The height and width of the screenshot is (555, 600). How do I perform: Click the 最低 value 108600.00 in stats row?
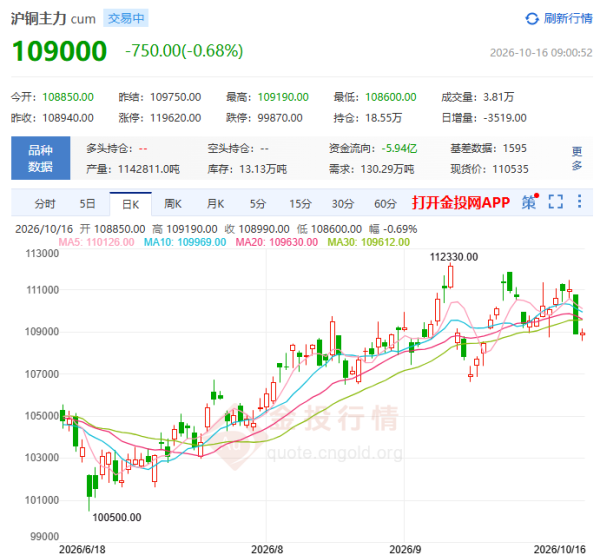click(391, 97)
